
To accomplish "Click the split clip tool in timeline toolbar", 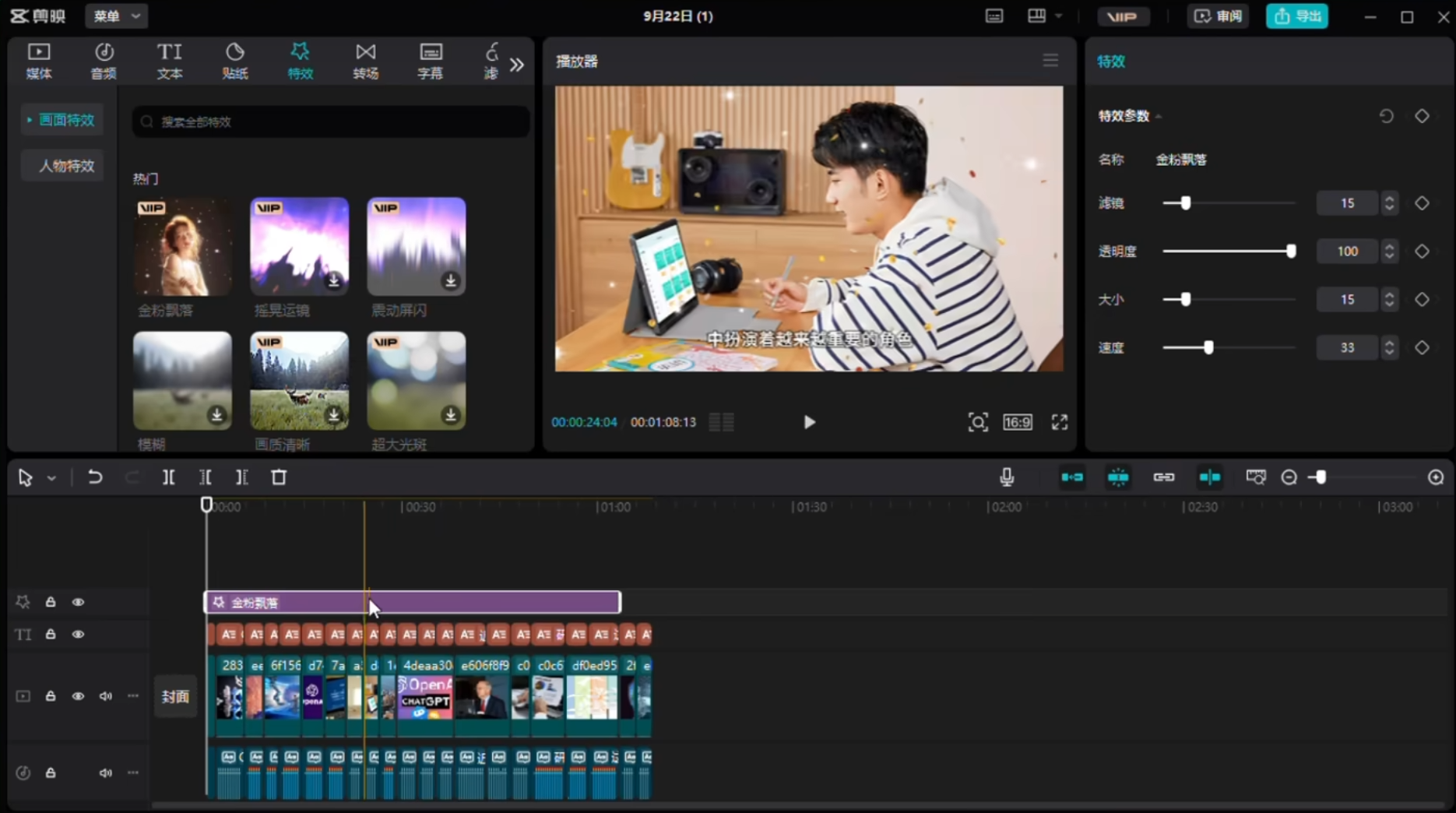I will 168,477.
